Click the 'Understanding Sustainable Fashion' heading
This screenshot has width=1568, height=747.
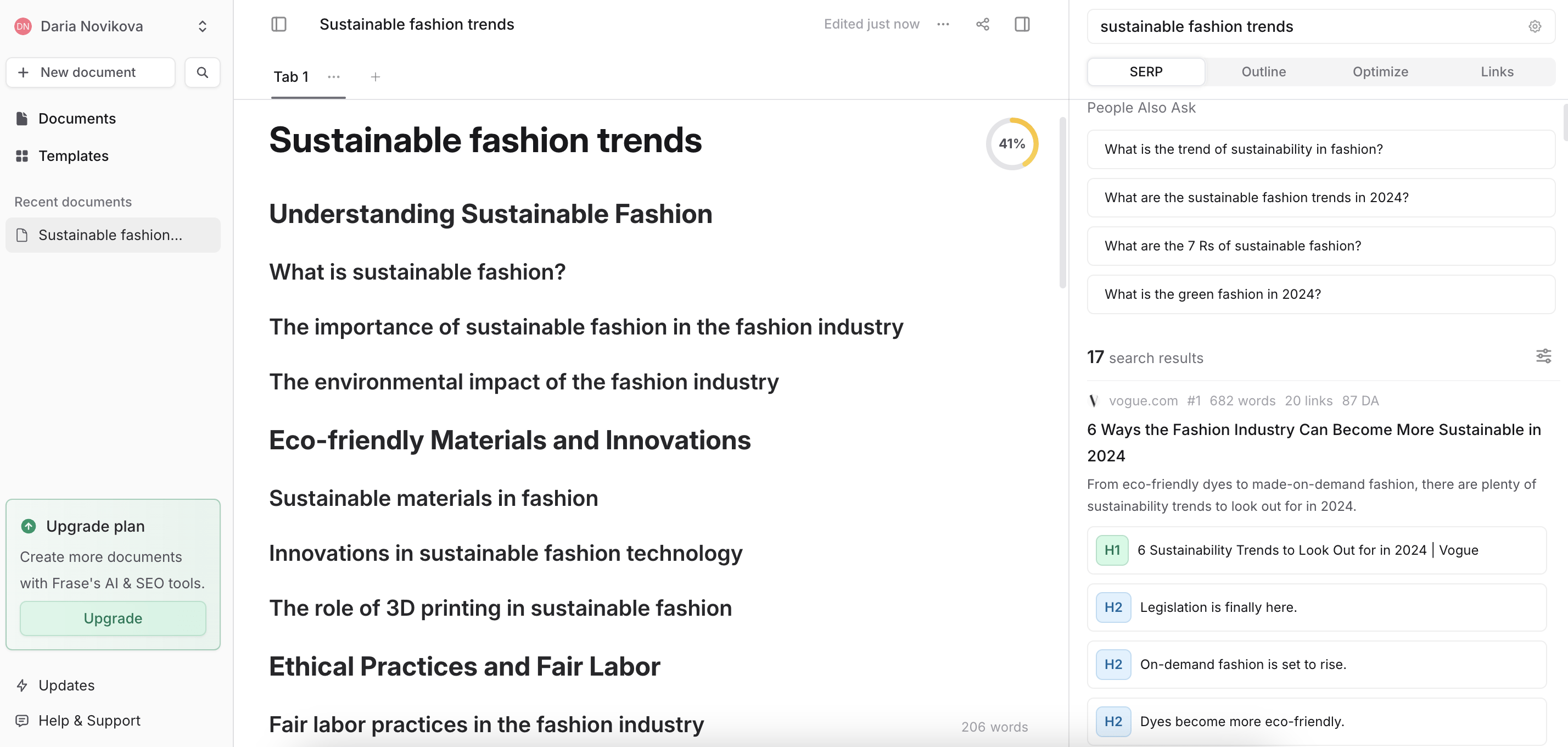491,214
